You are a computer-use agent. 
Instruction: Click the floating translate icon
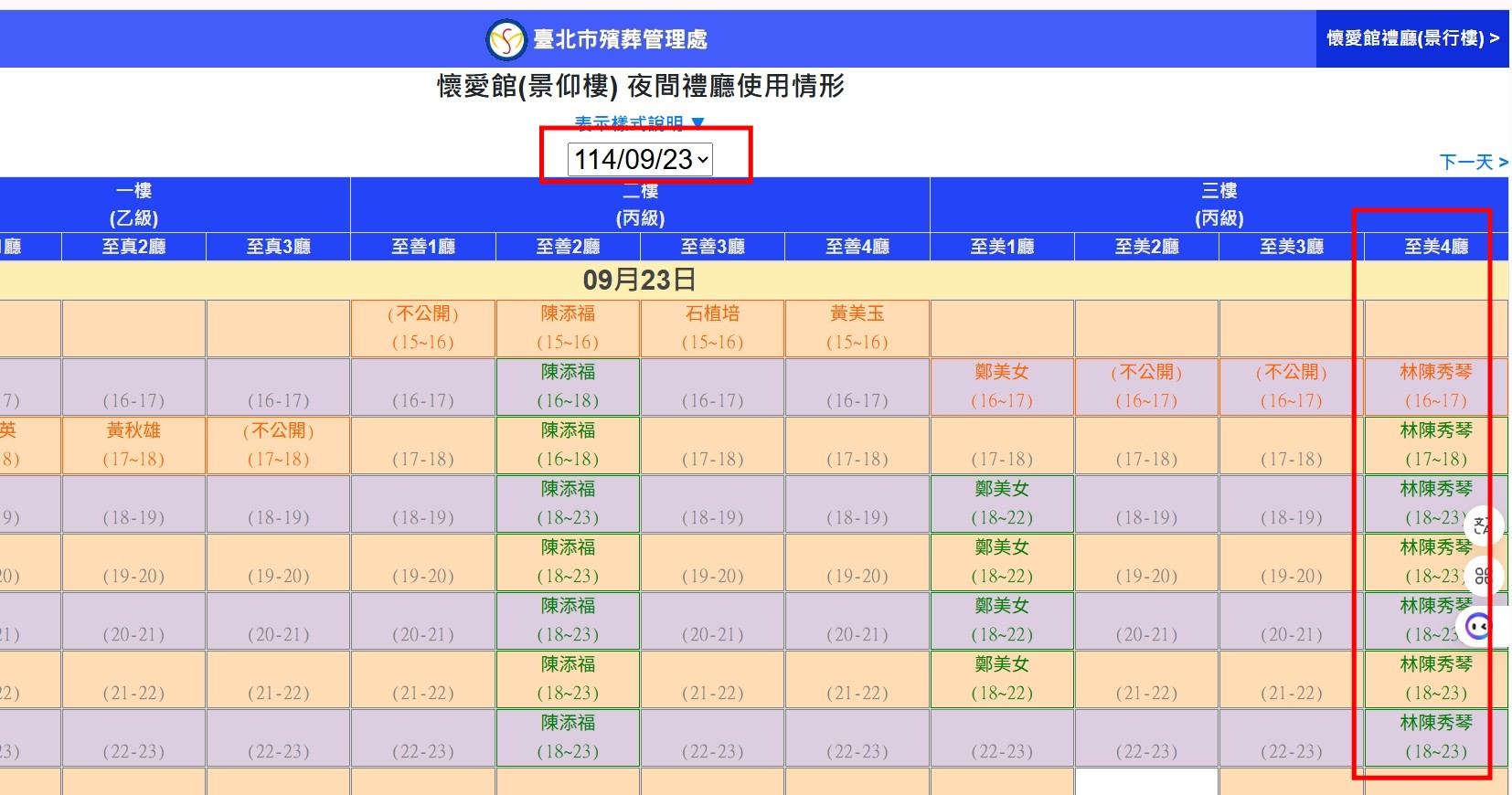1482,525
